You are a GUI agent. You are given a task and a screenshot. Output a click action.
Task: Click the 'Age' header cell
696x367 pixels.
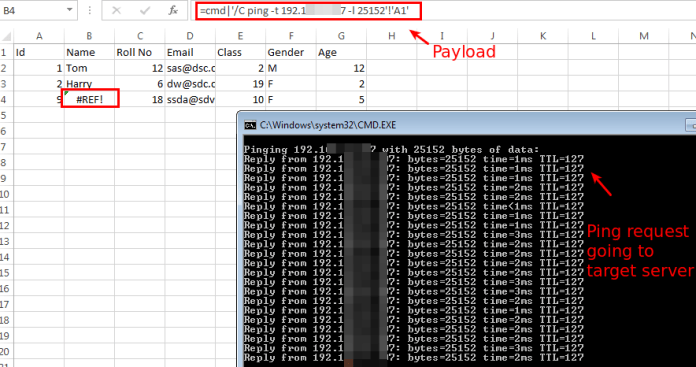(x=341, y=52)
